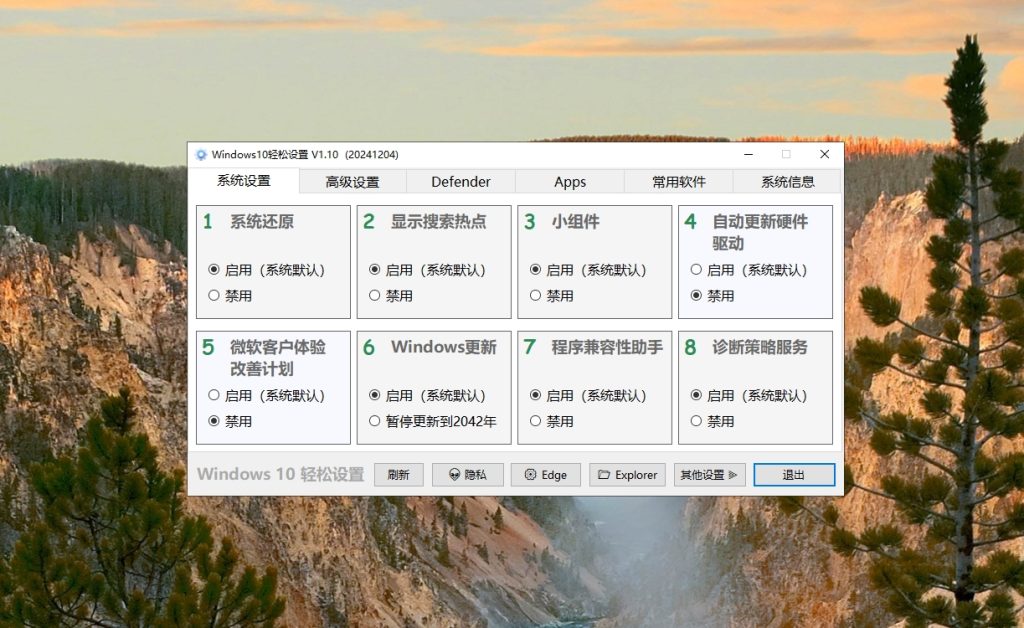Select 启用 for 程序兼容性助手
The width and height of the screenshot is (1024, 628).
coord(588,395)
